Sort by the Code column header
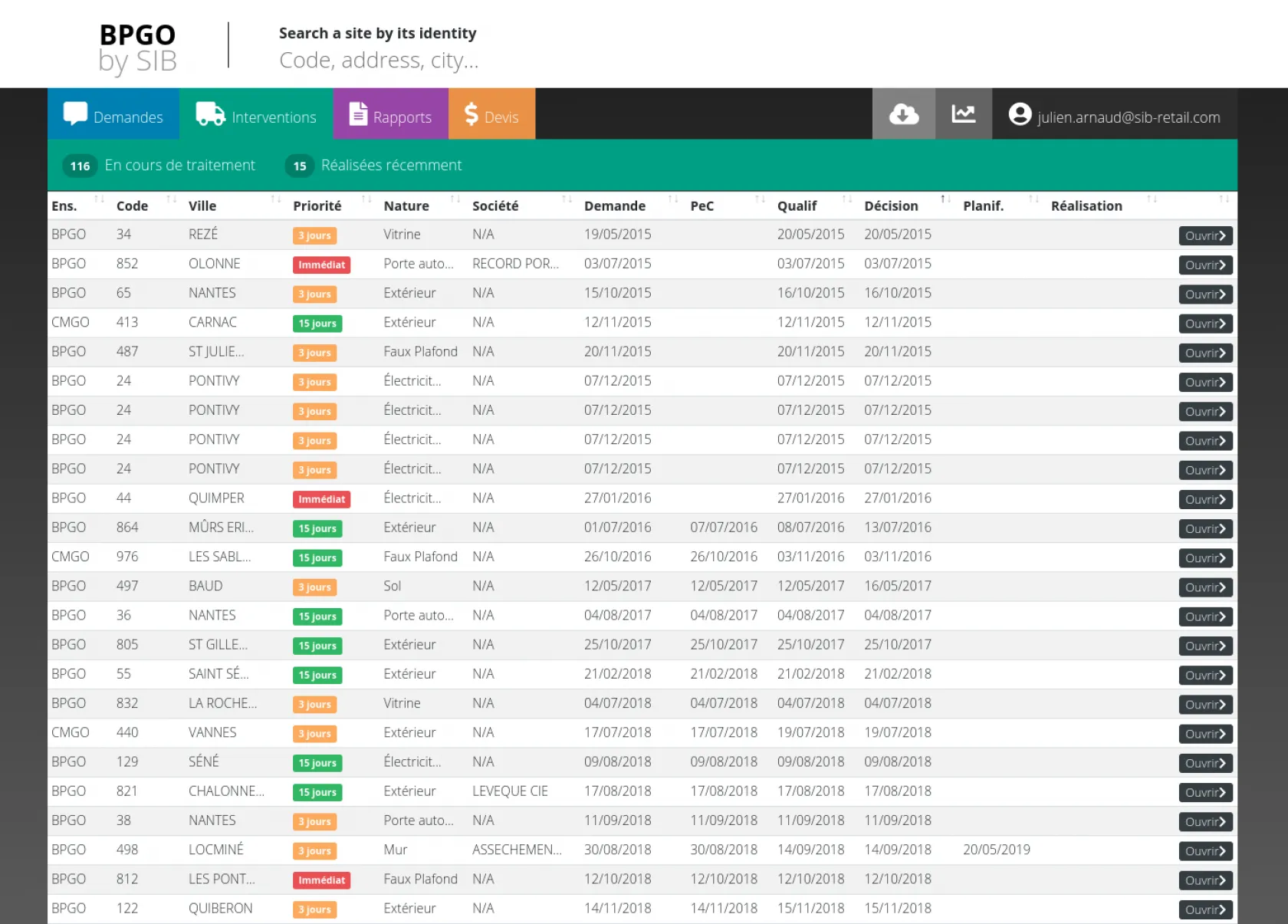Image resolution: width=1288 pixels, height=924 pixels. [x=132, y=206]
